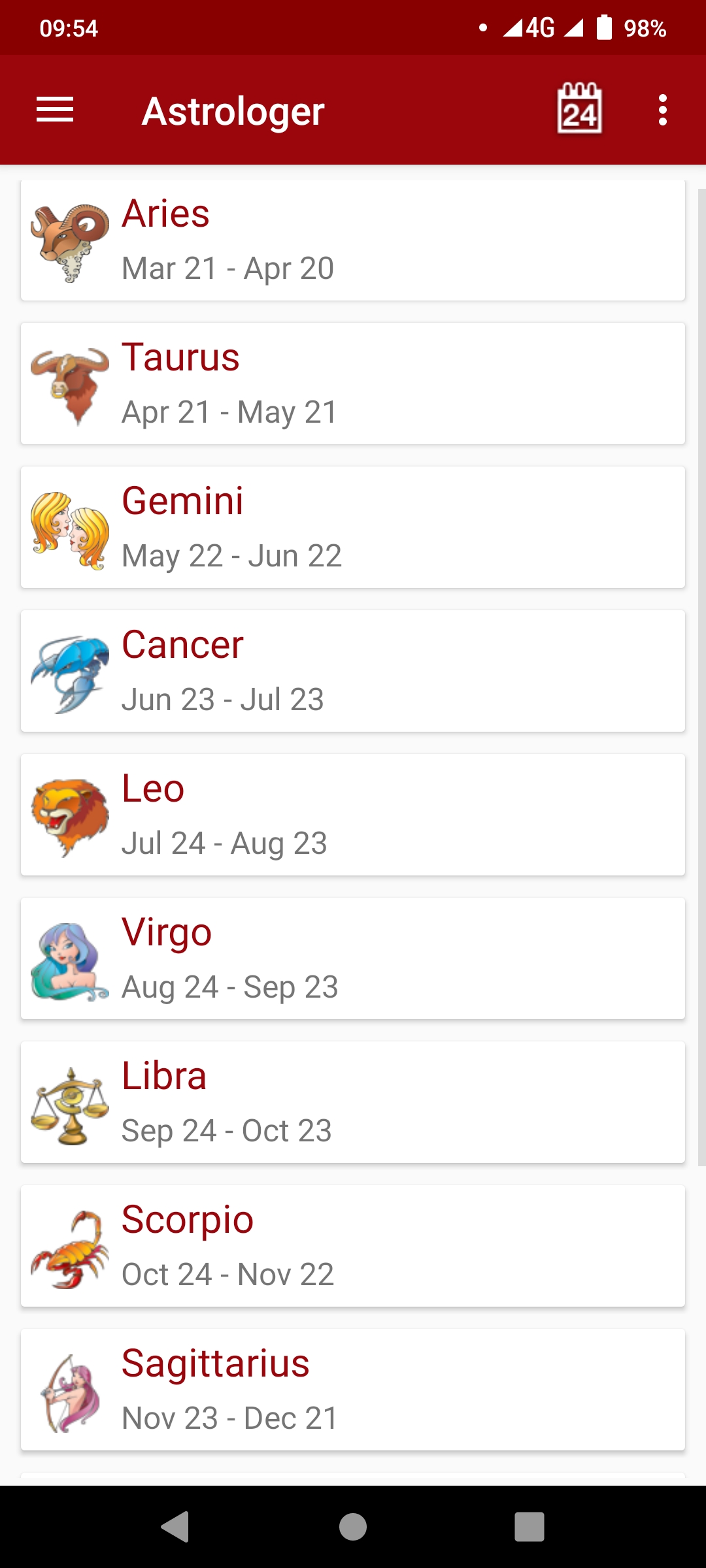Tap the Aries ram icon
706x1568 pixels.
click(x=70, y=242)
